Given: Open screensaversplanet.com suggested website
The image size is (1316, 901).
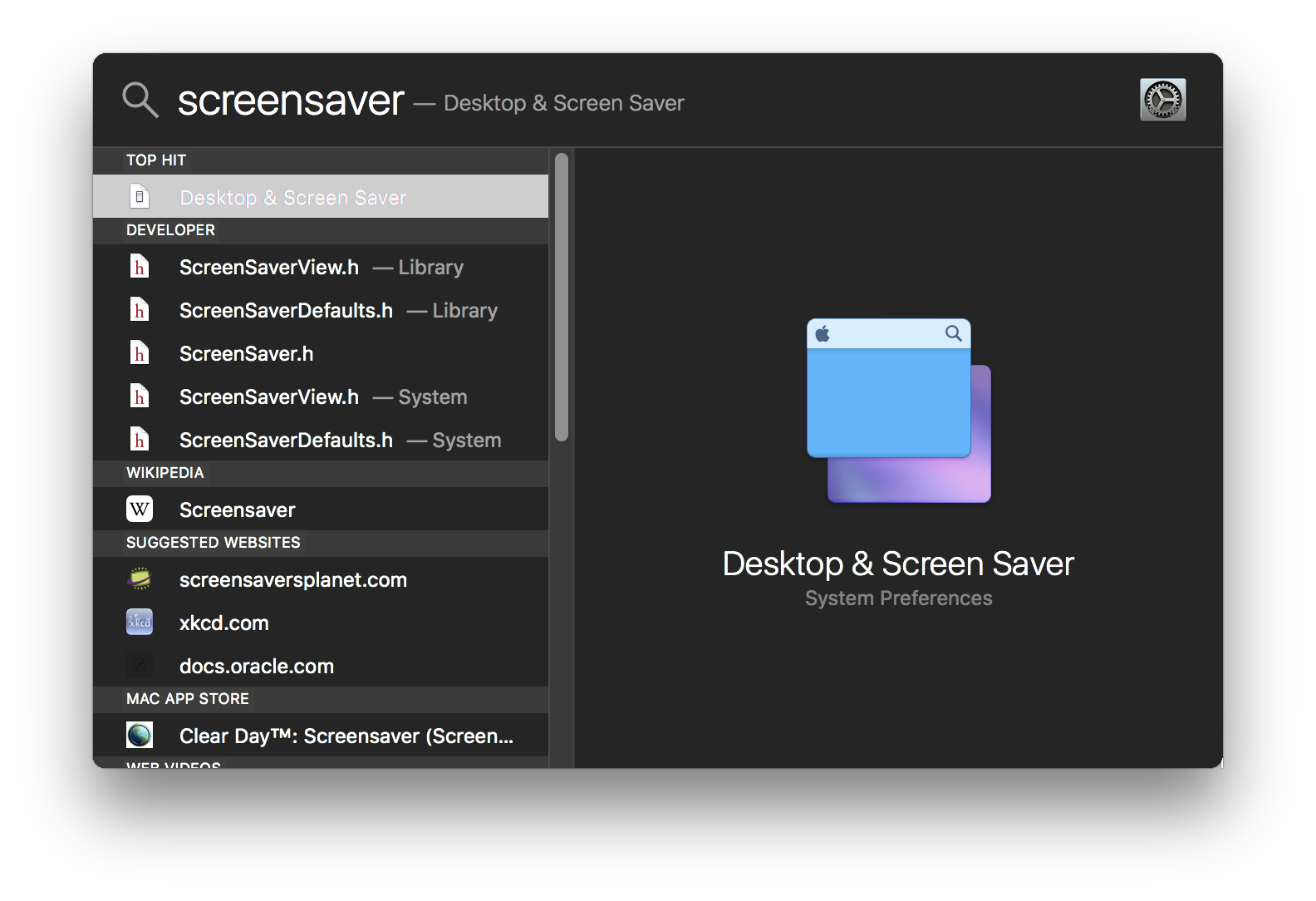Looking at the screenshot, I should pyautogui.click(x=321, y=579).
